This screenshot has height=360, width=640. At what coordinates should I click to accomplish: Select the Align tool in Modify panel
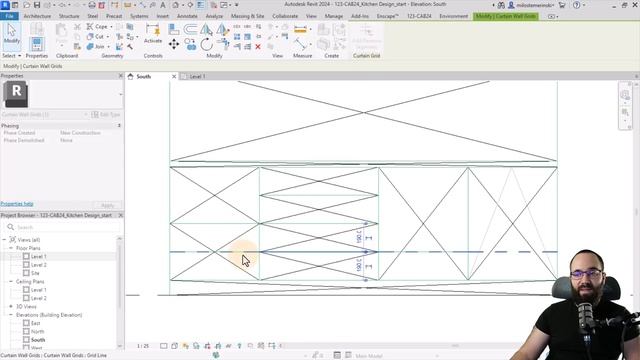pos(174,29)
